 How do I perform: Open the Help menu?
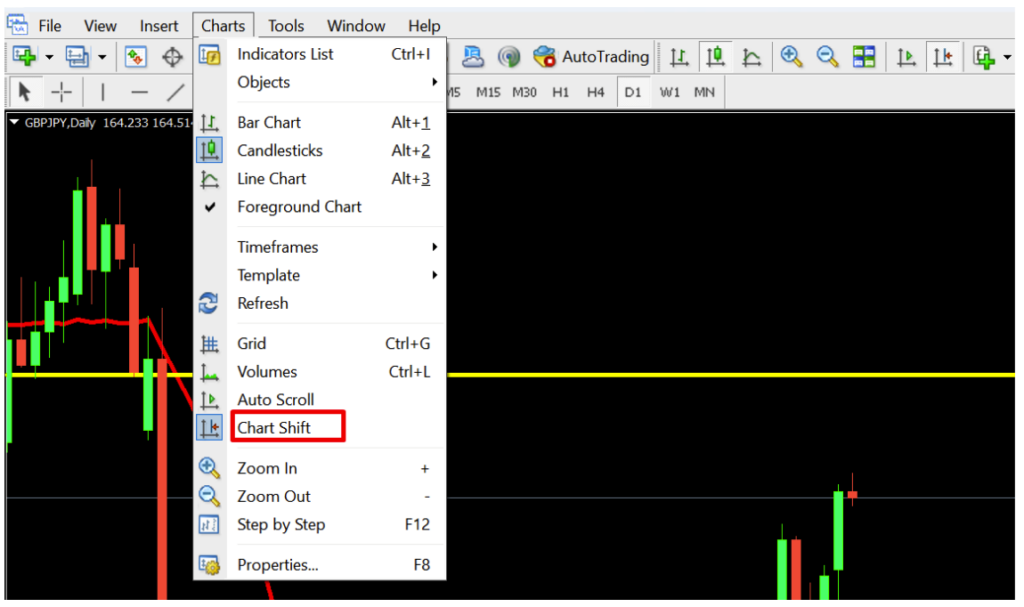point(424,25)
